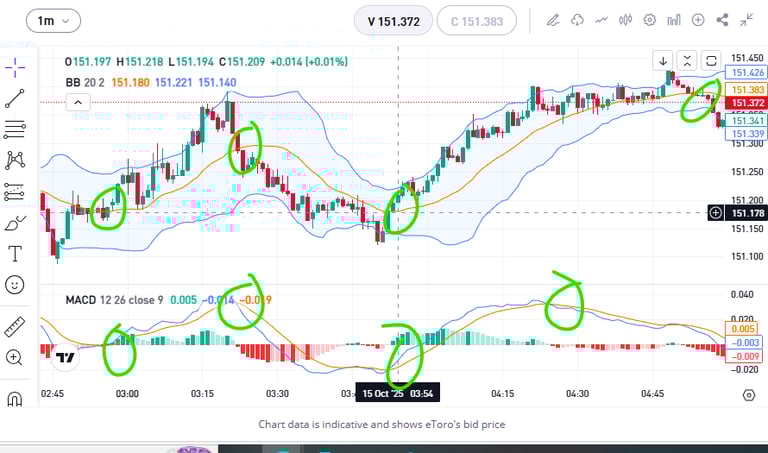This screenshot has height=453, width=768.
Task: Select the XABCD pattern tool
Action: (x=15, y=160)
